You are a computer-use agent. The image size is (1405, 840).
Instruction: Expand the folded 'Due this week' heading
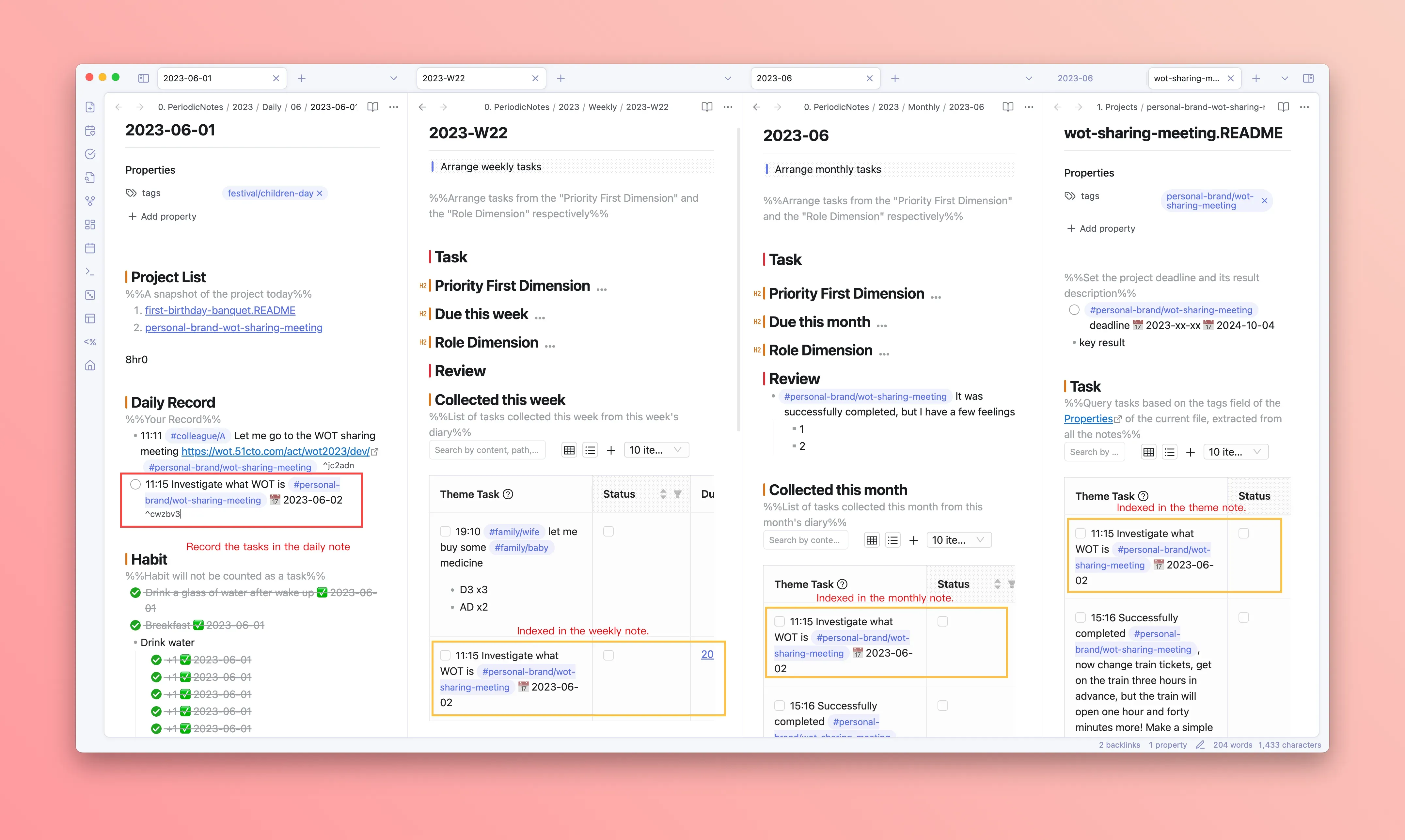540,317
